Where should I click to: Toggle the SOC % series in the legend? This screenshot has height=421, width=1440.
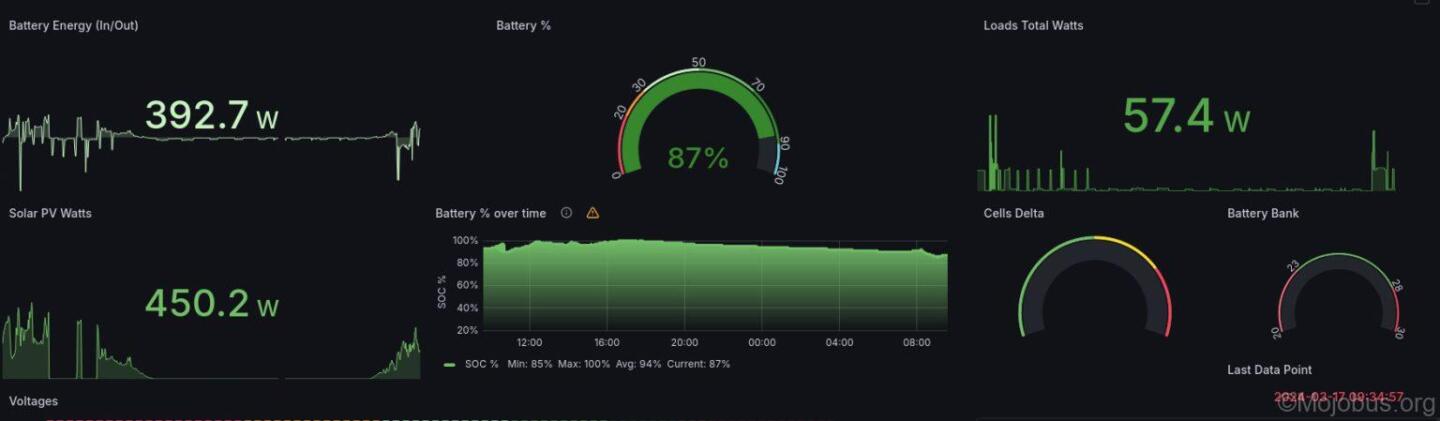coord(482,364)
